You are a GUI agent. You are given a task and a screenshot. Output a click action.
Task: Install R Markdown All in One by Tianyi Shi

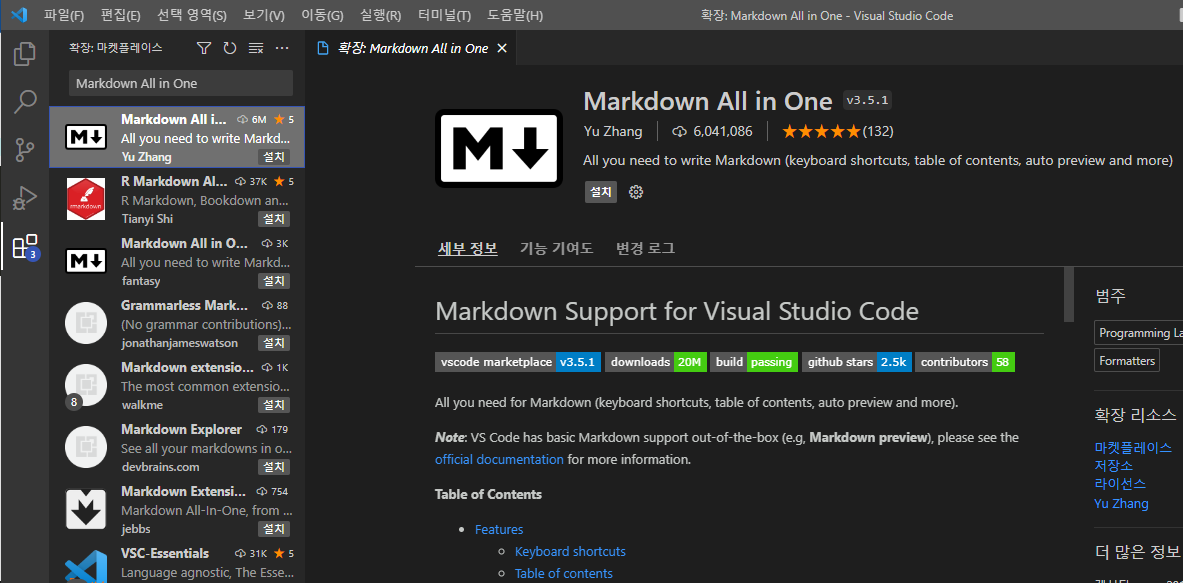tap(273, 219)
